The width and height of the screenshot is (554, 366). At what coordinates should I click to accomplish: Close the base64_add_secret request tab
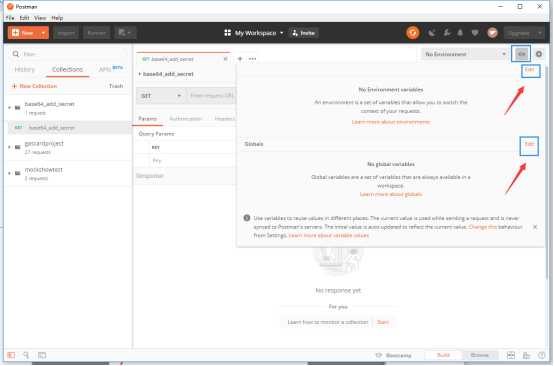[225, 59]
